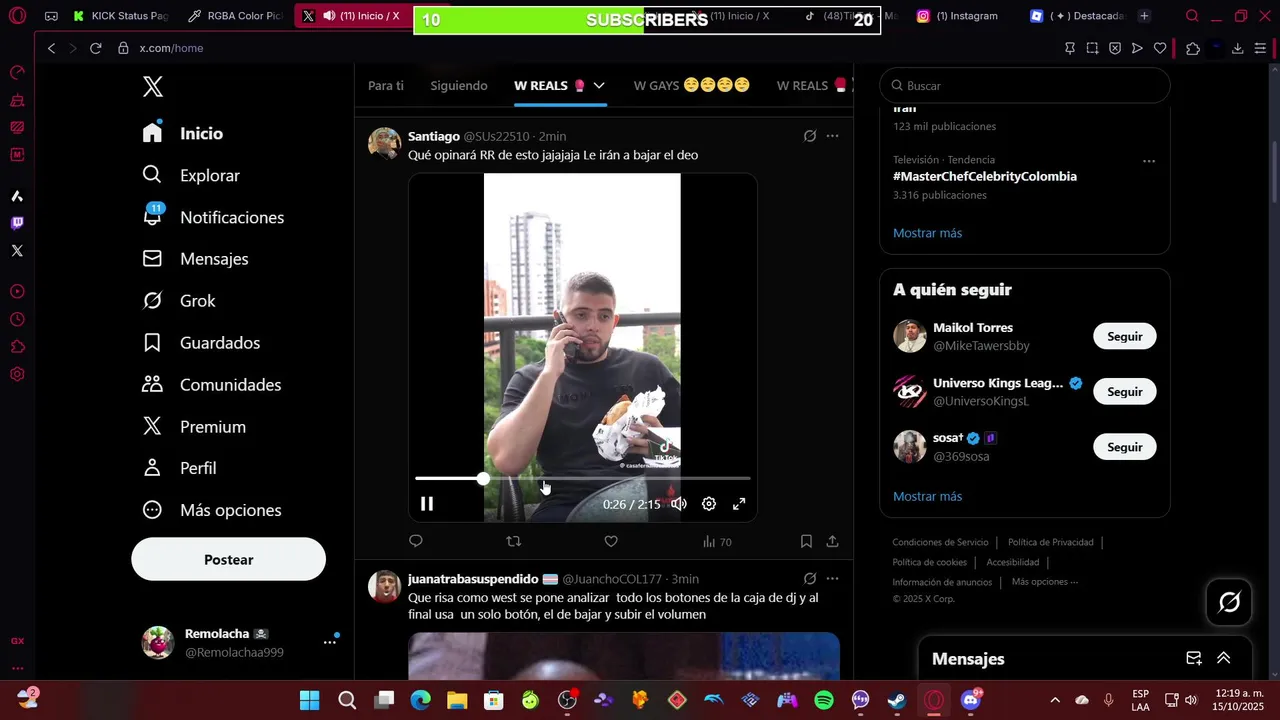Open Steam from the taskbar

897,700
